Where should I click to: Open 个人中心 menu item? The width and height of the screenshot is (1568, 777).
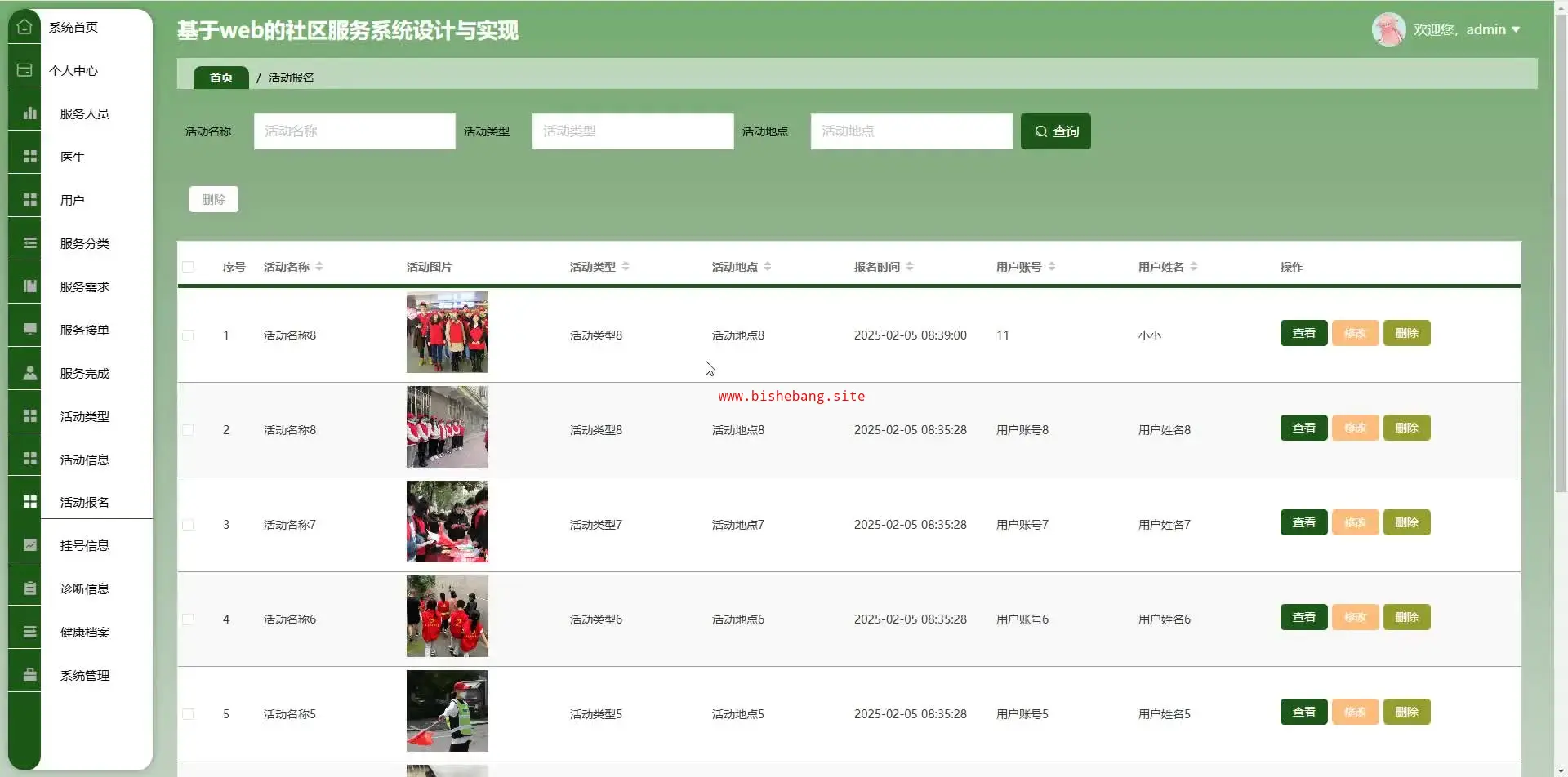point(73,70)
